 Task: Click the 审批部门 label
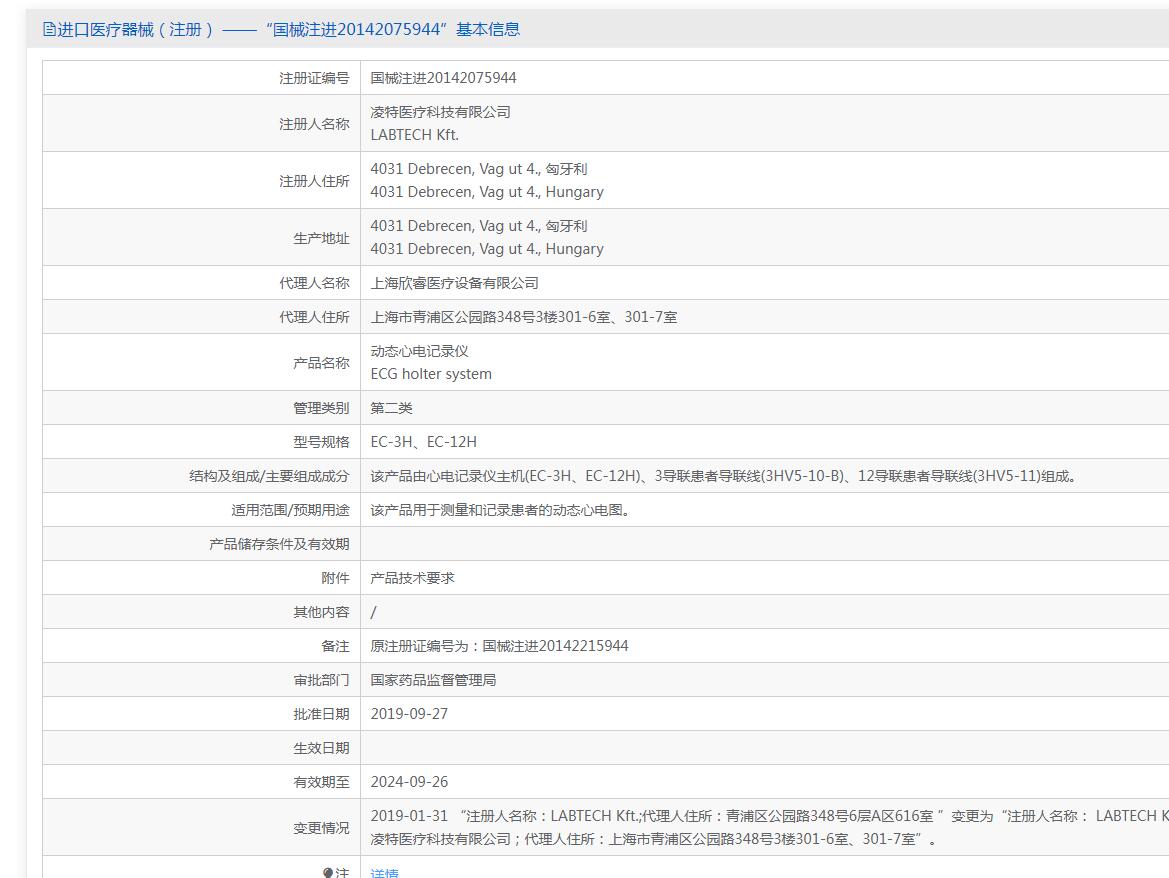(321, 680)
